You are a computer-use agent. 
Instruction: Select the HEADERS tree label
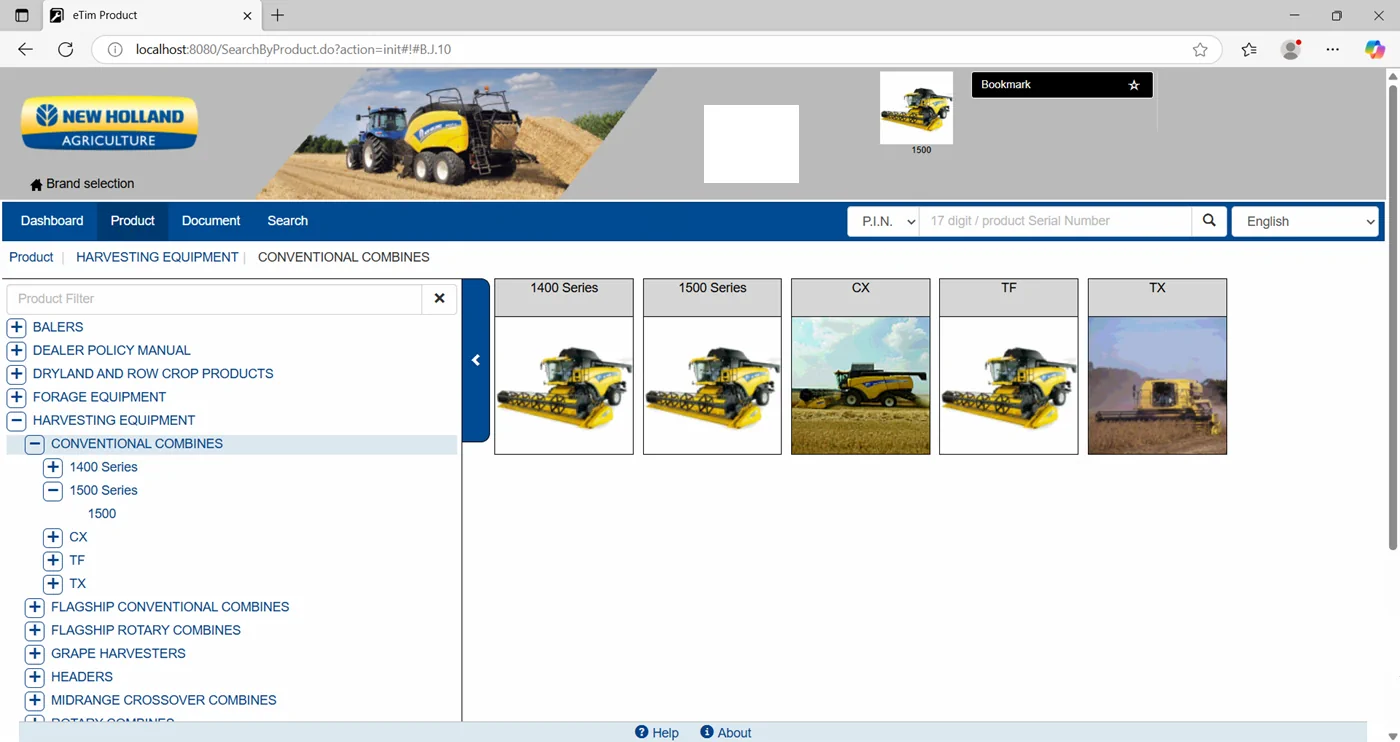[x=82, y=677]
